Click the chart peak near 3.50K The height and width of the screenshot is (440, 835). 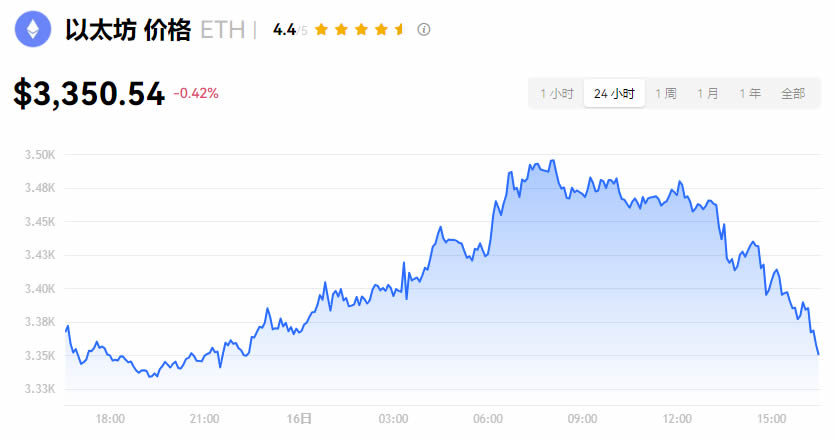coord(551,161)
